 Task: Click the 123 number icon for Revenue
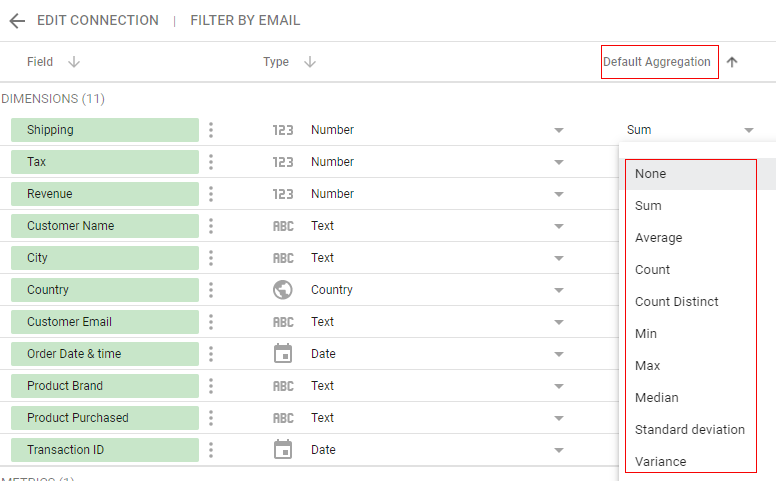tap(283, 194)
